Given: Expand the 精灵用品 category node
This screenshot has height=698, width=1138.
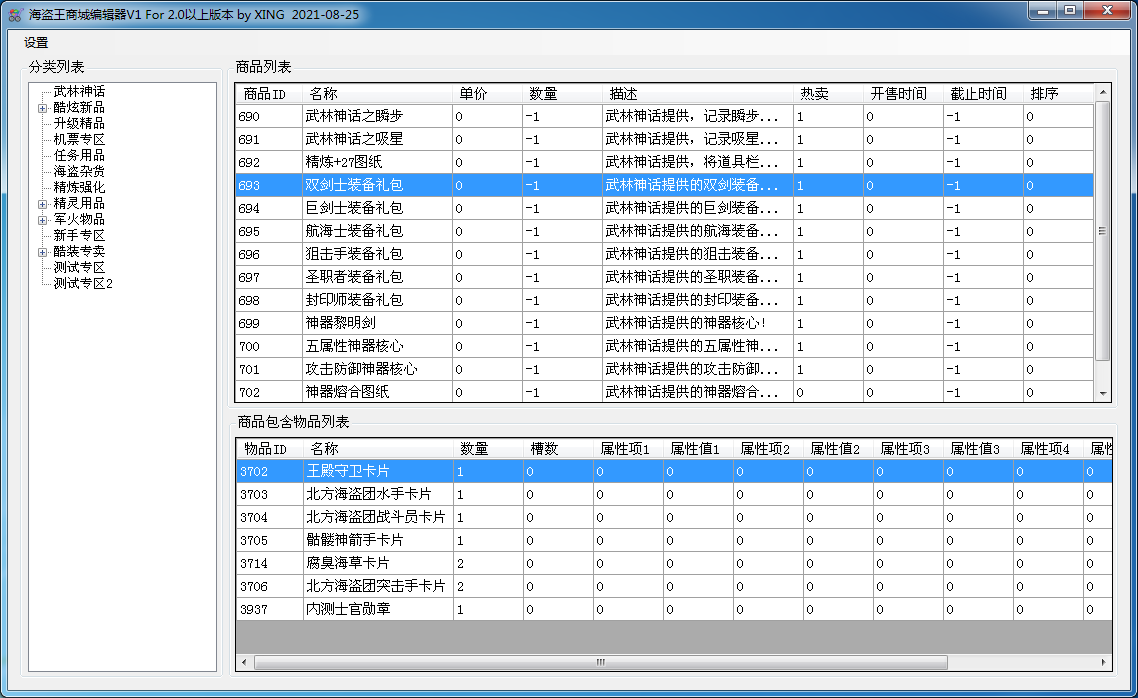Looking at the screenshot, I should [x=43, y=204].
